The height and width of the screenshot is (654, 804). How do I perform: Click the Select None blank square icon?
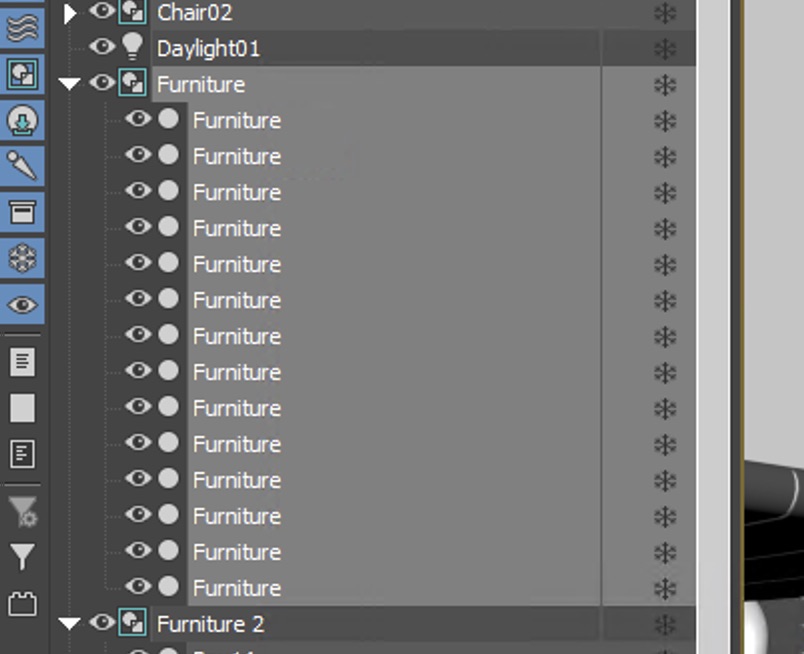(22, 407)
